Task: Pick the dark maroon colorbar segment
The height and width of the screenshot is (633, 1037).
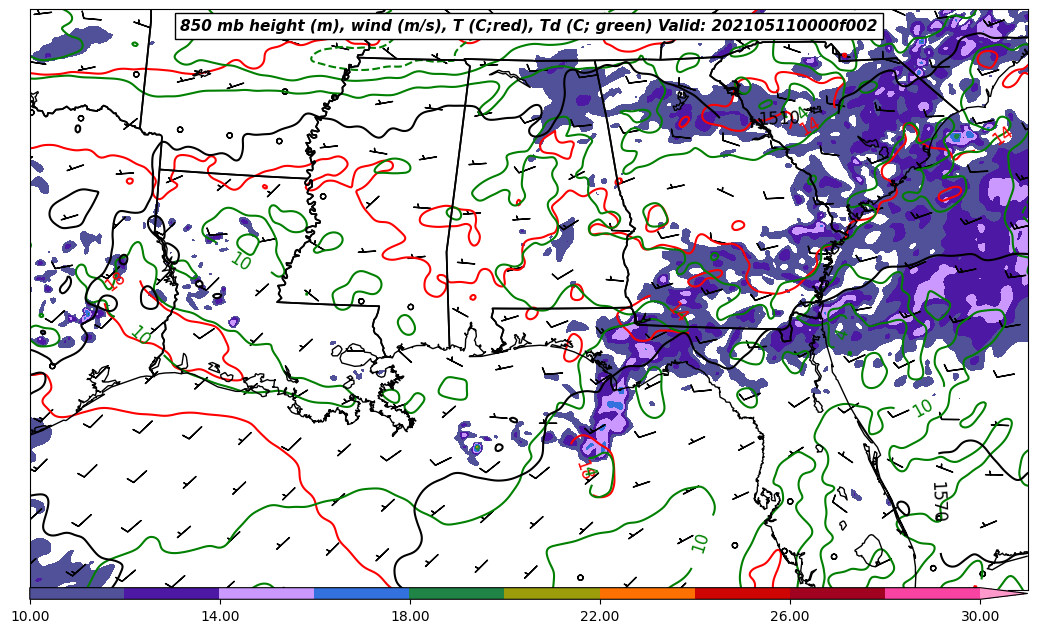Action: pos(837,593)
